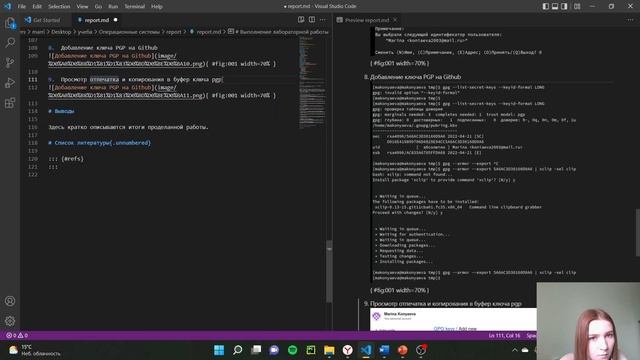Toggle the secondary side bar layout icon
This screenshot has width=640, height=360.
point(564,6)
